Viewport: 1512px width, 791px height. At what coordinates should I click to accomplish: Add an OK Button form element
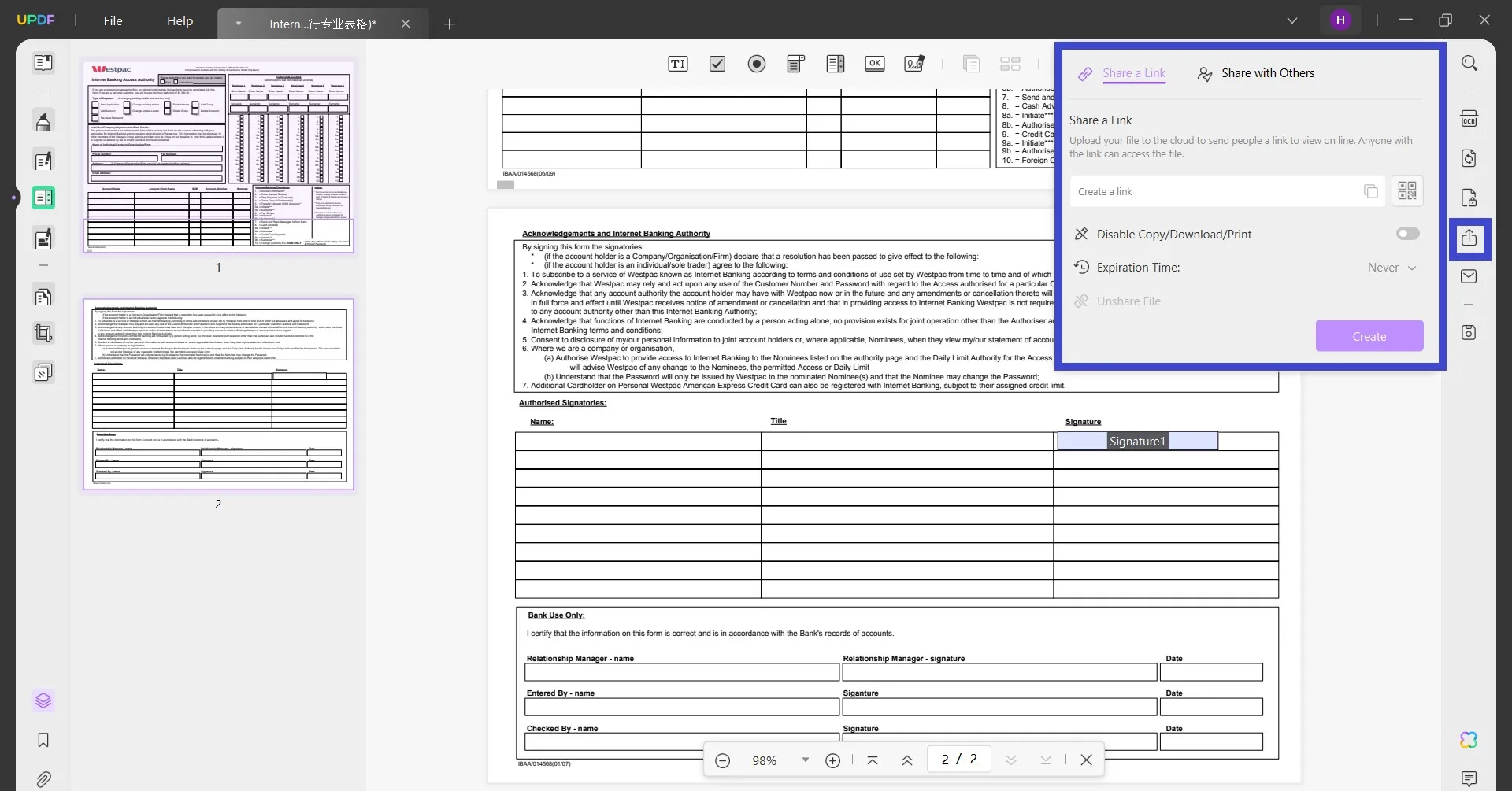coord(875,64)
